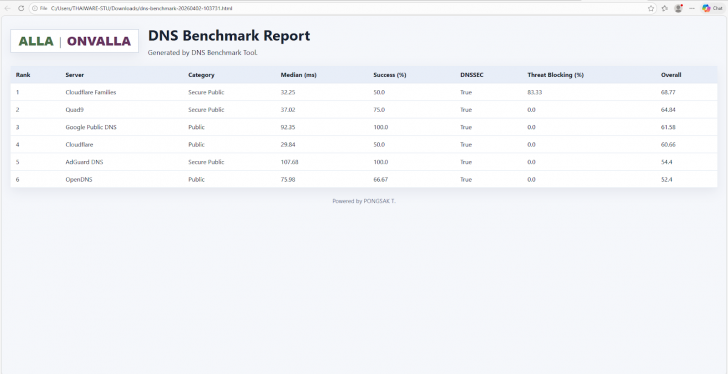Bookmark page with star icon
The image size is (728, 374).
pos(651,8)
